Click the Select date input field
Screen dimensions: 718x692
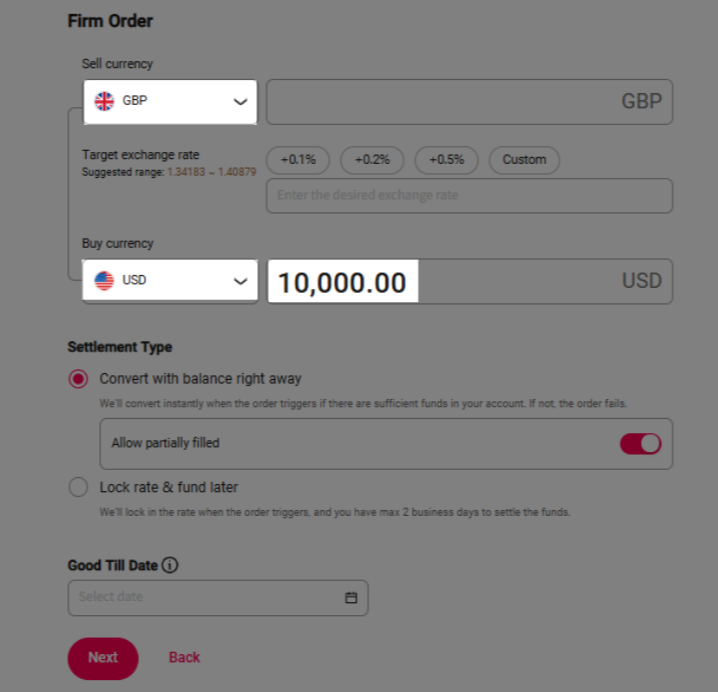click(x=205, y=598)
